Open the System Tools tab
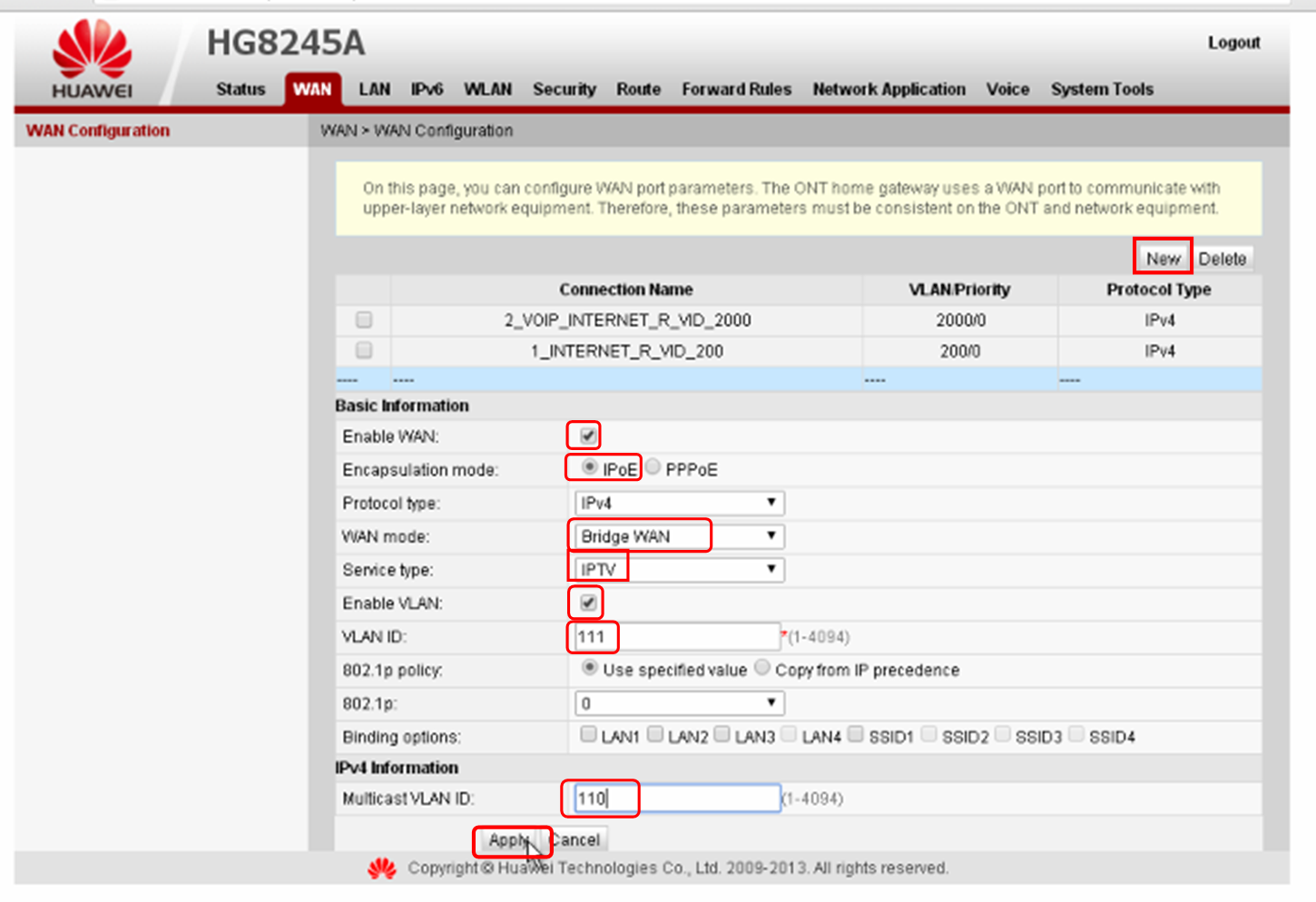The height and width of the screenshot is (902, 1316). tap(1102, 89)
